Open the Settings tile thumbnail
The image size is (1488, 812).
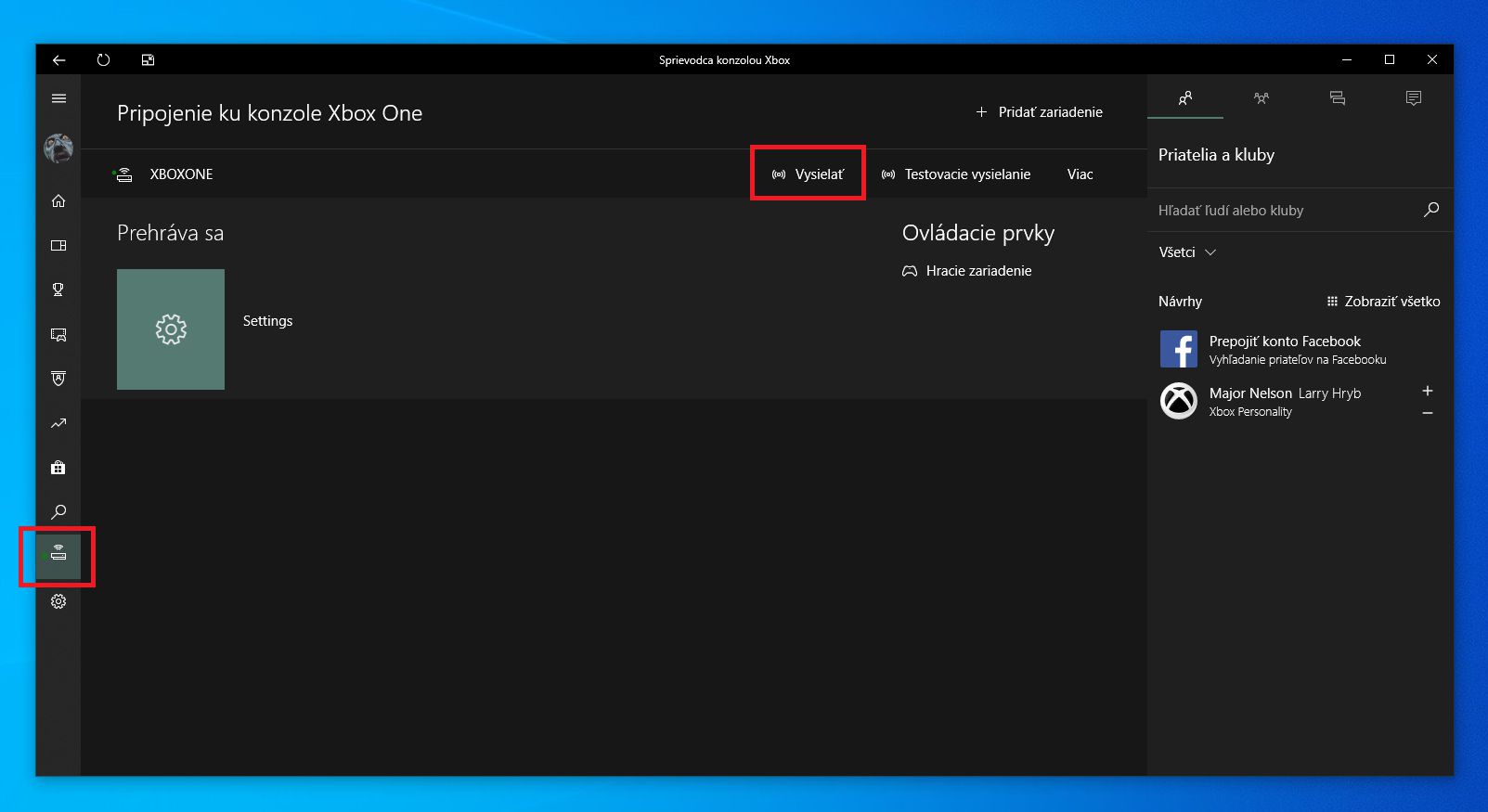(x=171, y=329)
